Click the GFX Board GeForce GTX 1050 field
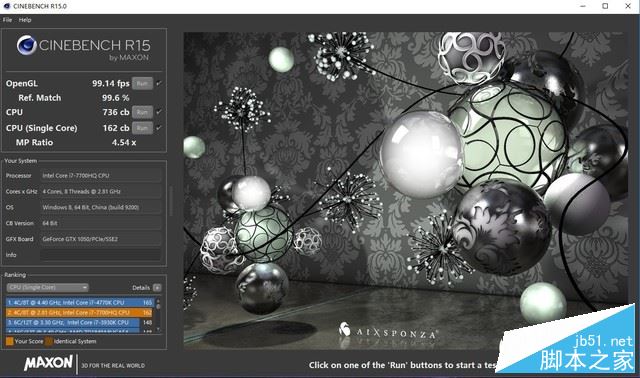 (x=100, y=239)
